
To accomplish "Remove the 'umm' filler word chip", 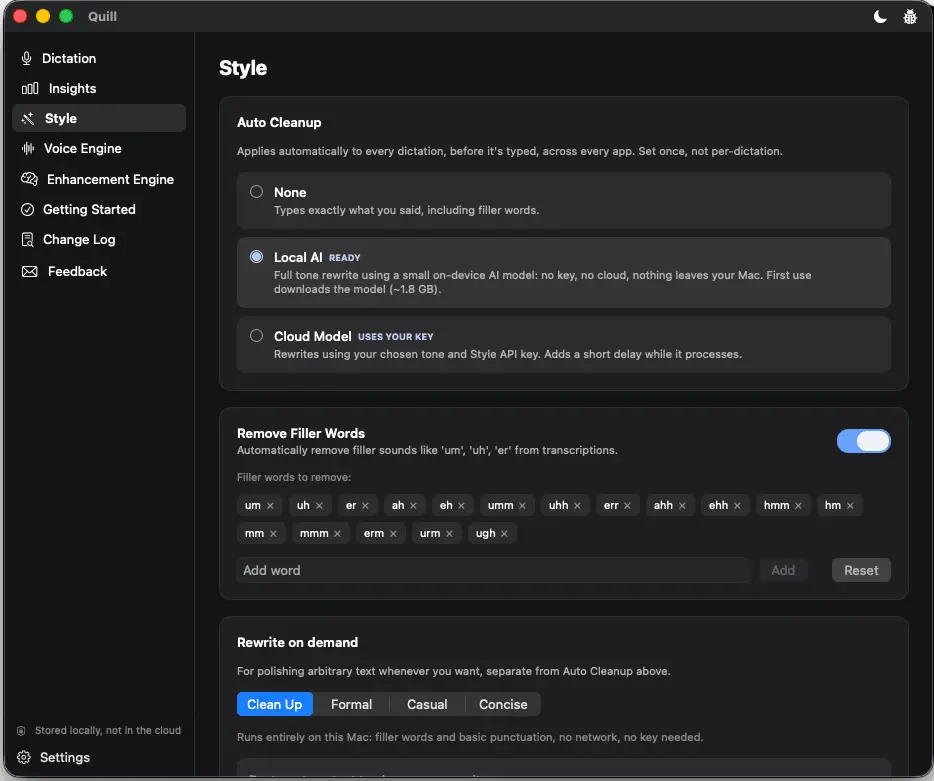I will [522, 506].
